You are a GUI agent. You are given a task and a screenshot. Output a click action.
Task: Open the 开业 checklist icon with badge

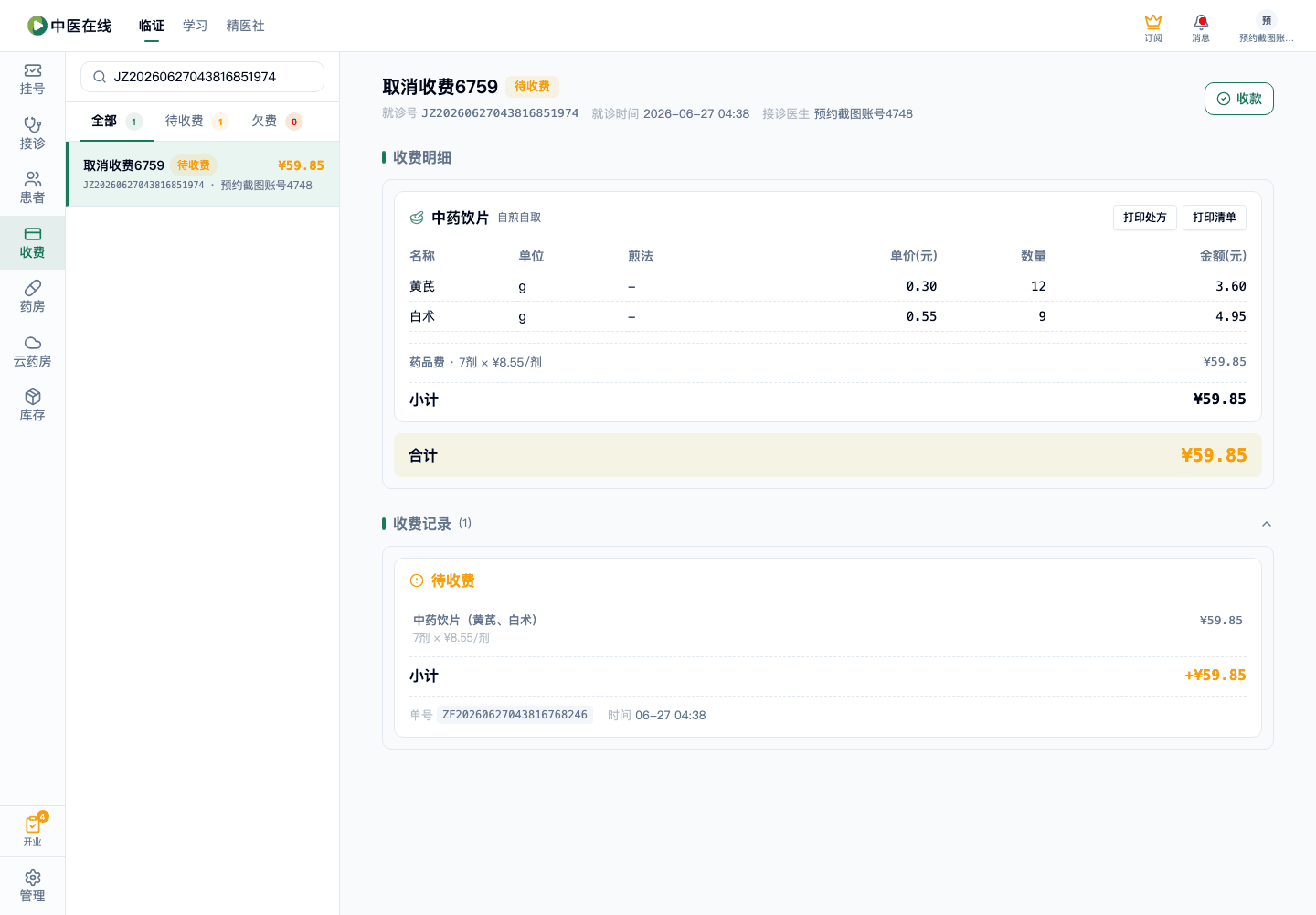pyautogui.click(x=33, y=824)
